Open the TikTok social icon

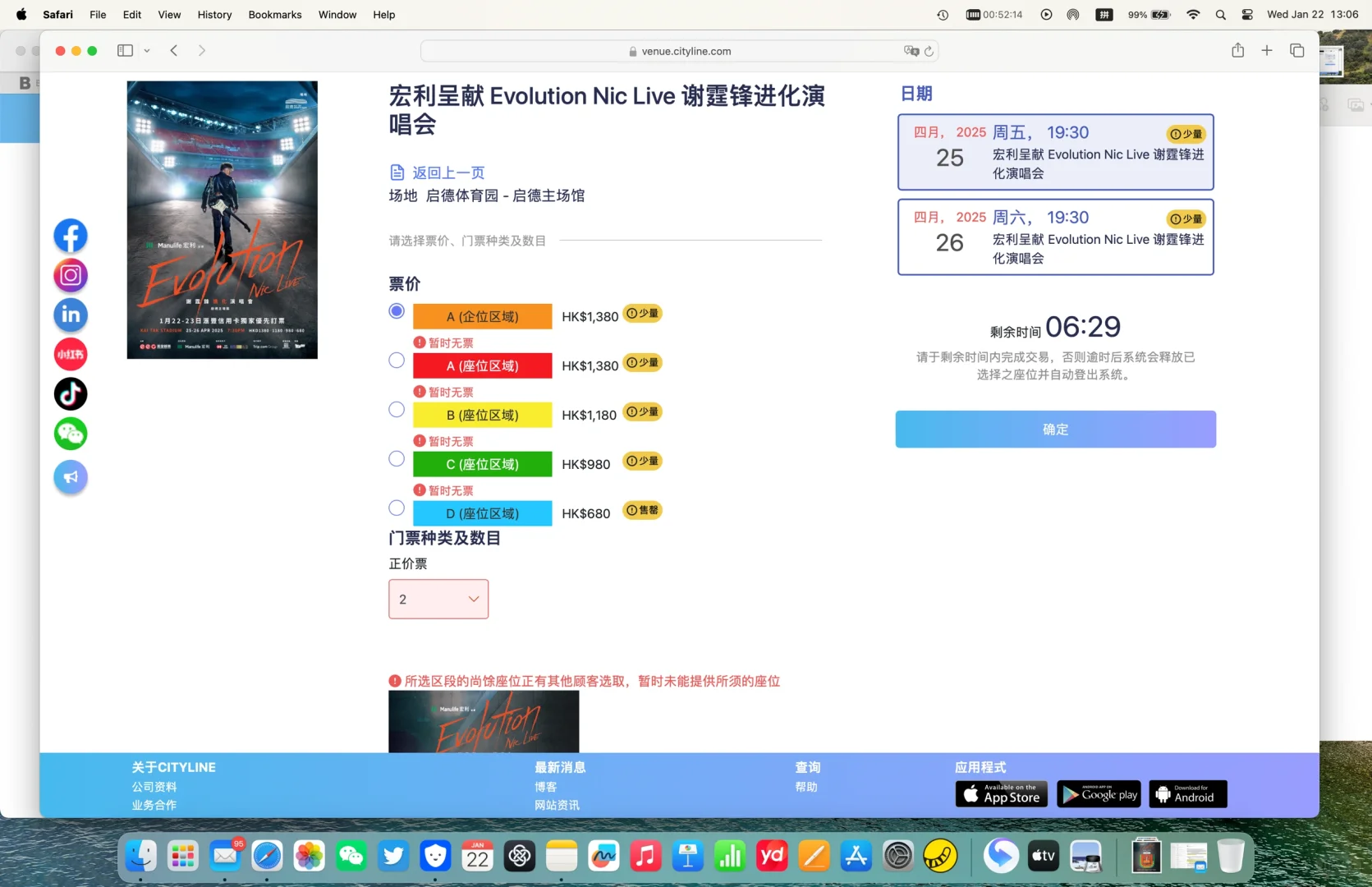71,393
